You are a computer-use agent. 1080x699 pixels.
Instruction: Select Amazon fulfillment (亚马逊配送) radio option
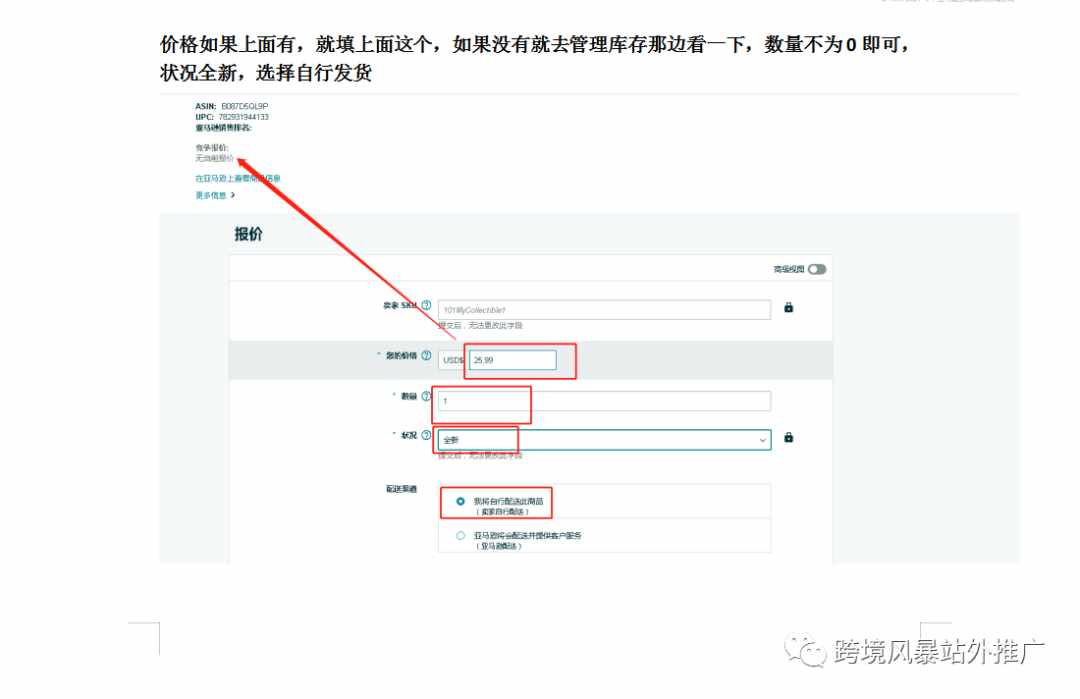coord(460,535)
